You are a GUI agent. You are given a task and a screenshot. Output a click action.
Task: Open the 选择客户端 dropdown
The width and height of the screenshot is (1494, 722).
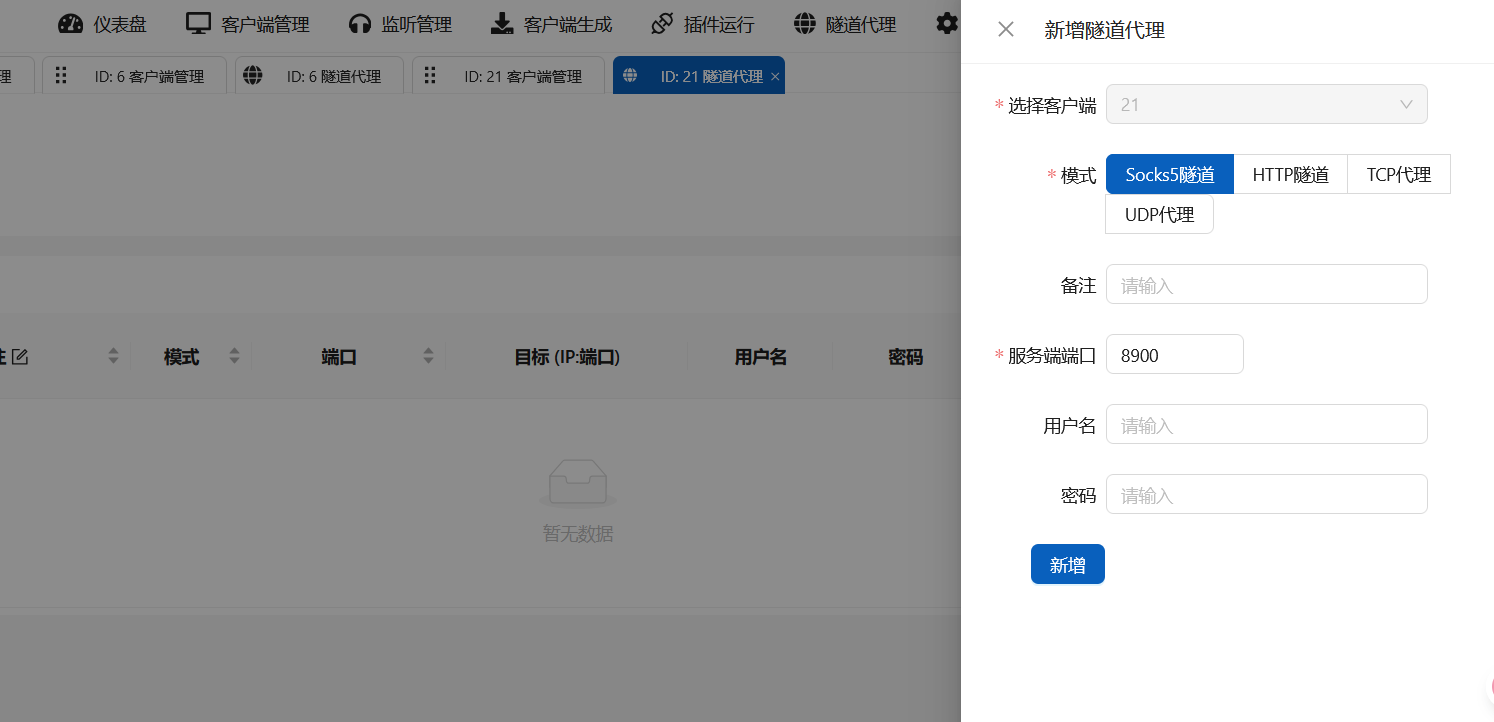[1266, 104]
